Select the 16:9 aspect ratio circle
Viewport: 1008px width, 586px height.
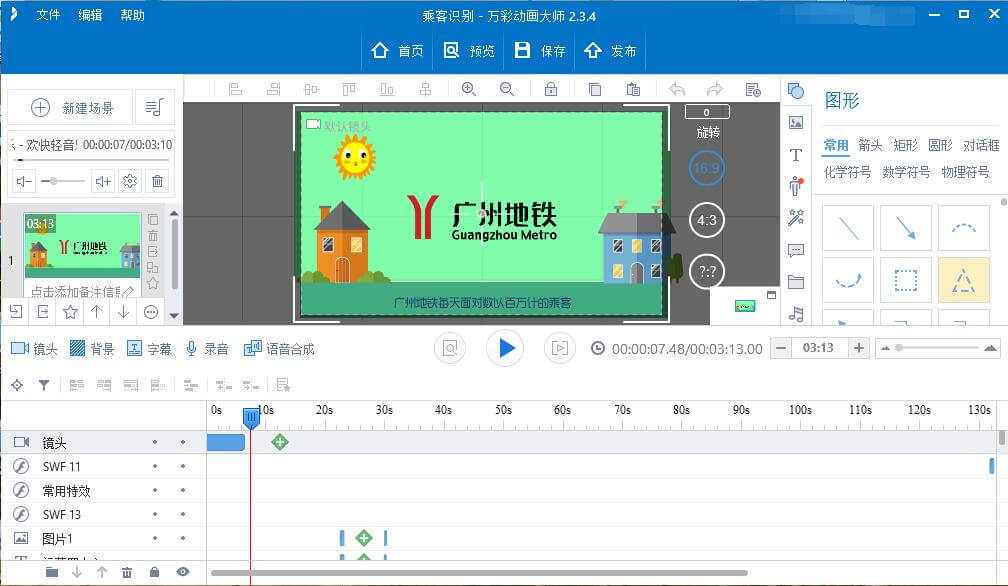[x=706, y=168]
